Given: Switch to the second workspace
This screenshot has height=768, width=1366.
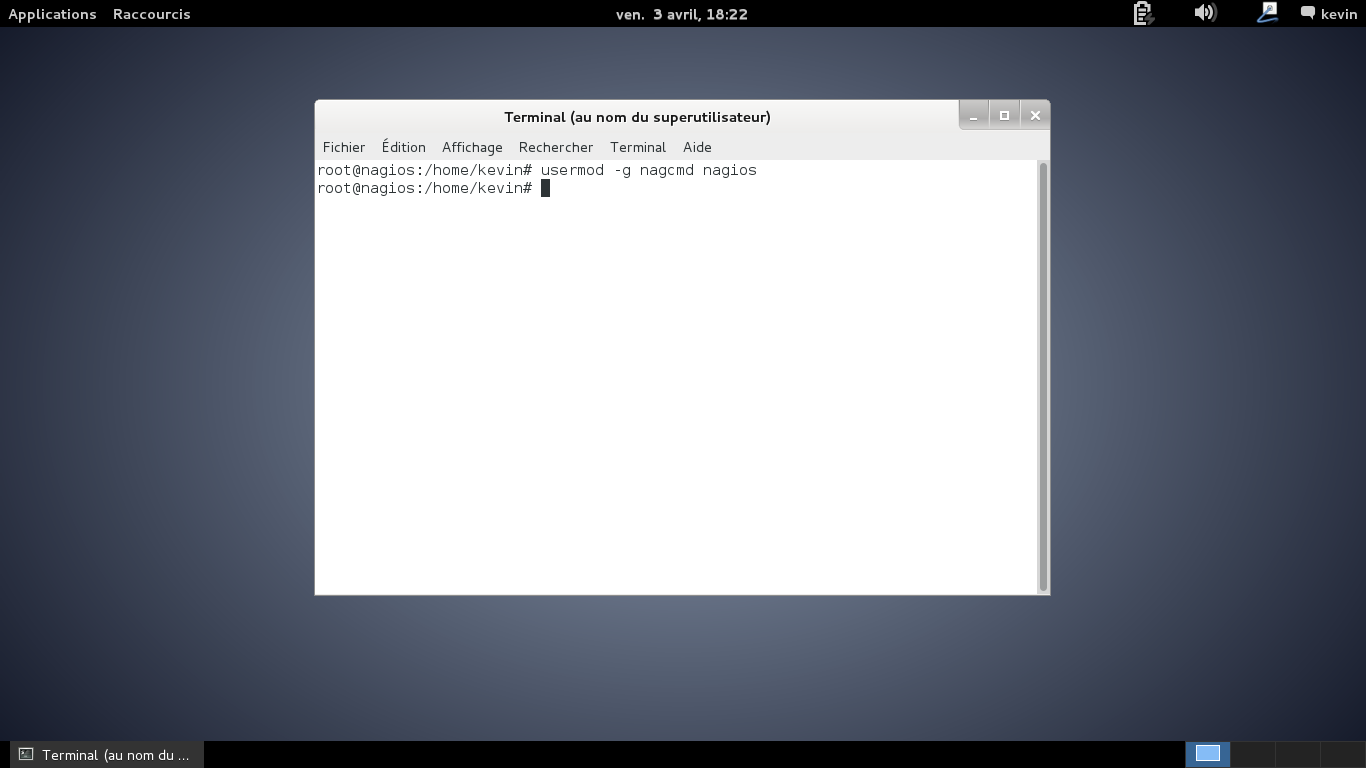Looking at the screenshot, I should [1253, 754].
